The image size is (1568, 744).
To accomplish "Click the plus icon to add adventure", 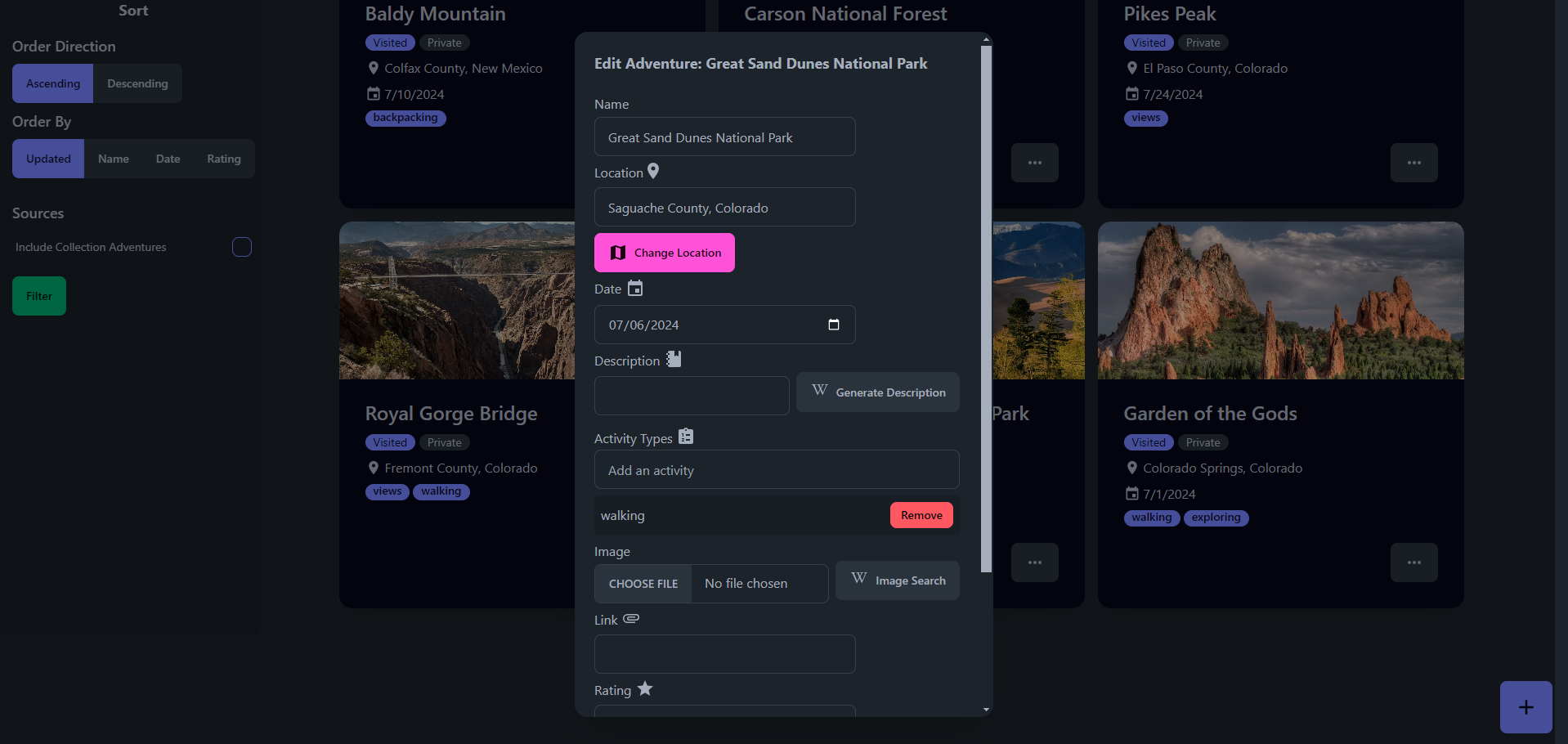I will pyautogui.click(x=1525, y=707).
